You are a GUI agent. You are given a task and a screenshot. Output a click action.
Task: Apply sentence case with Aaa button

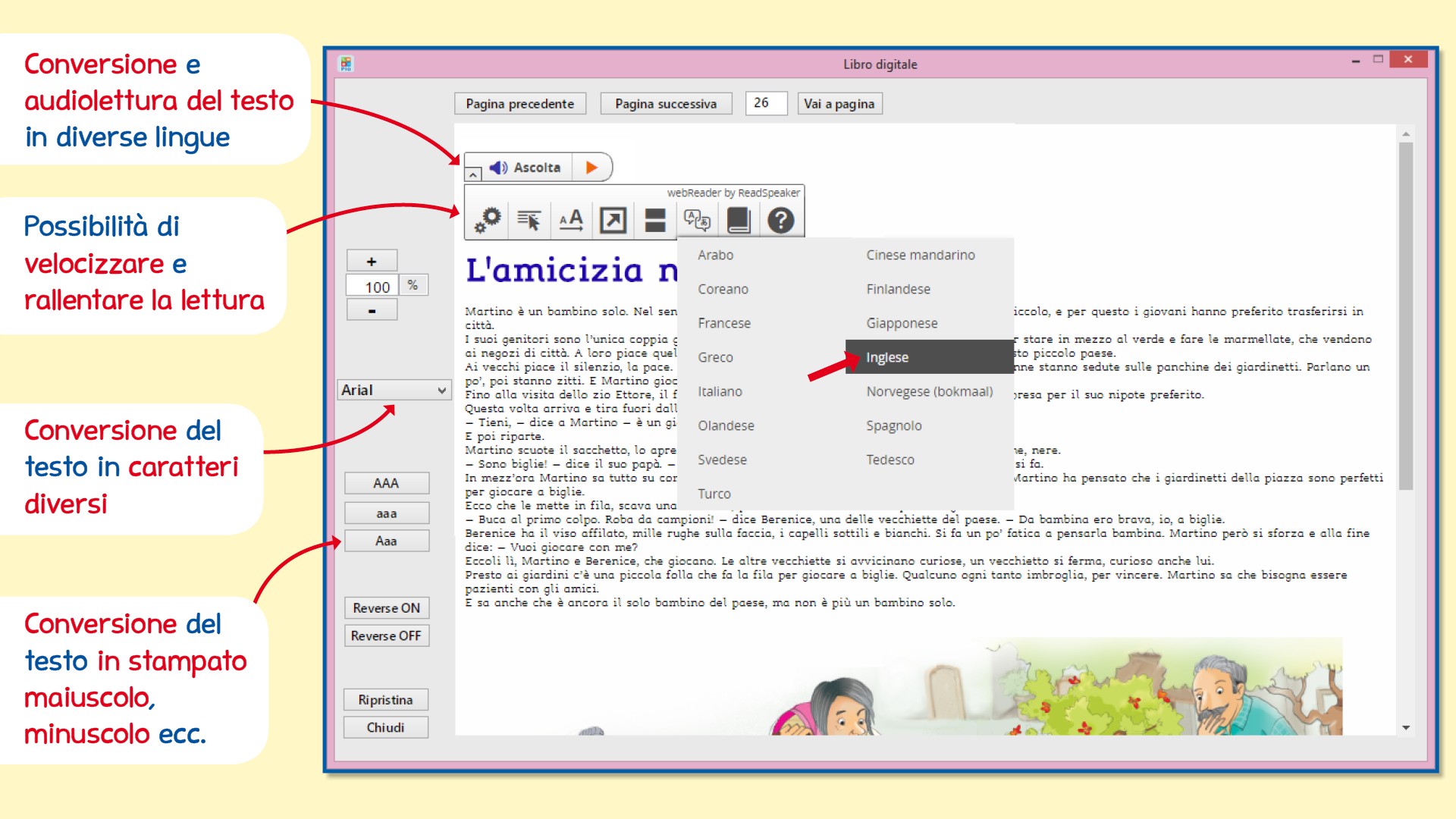tap(386, 541)
